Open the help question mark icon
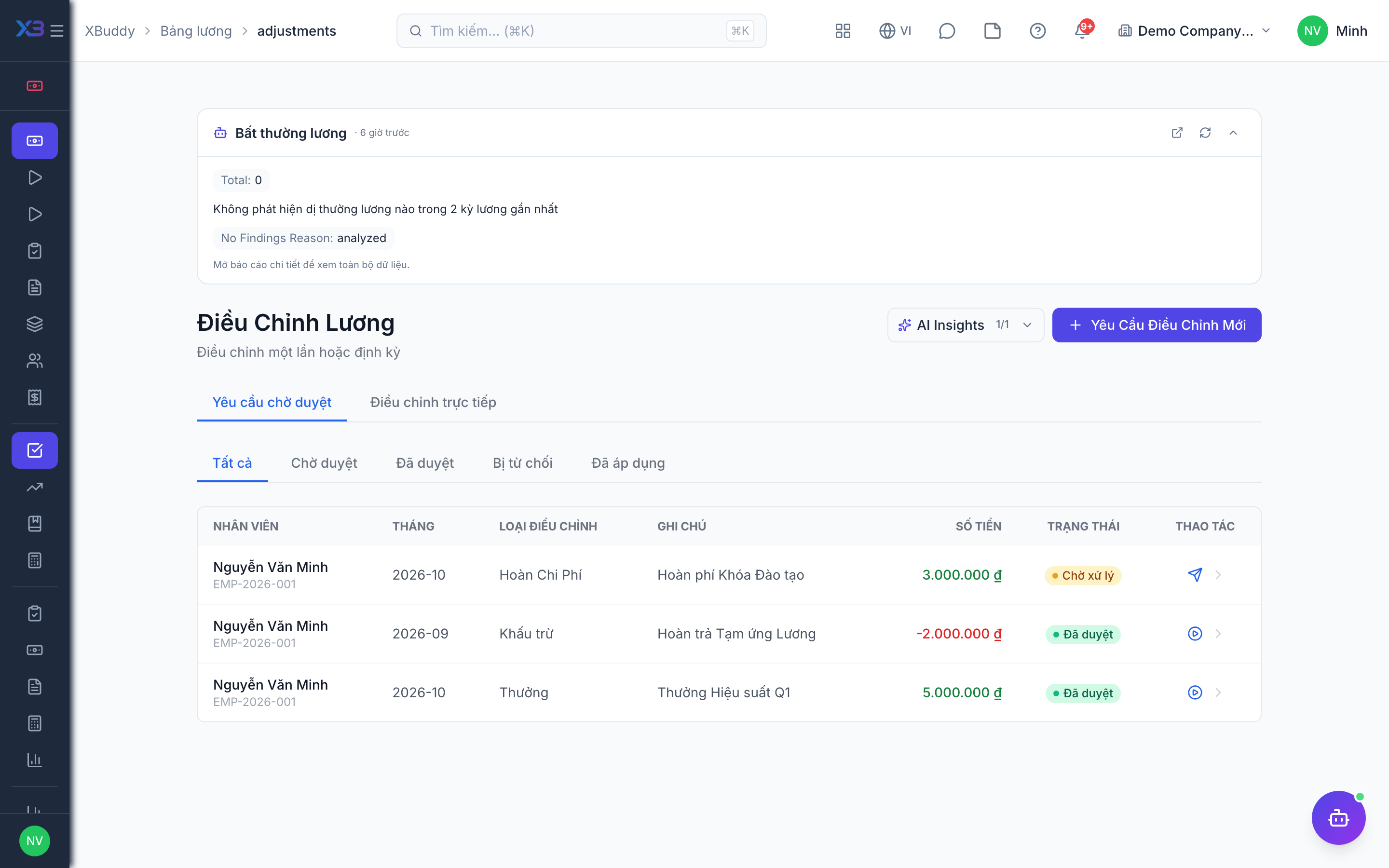Viewport: 1389px width, 868px height. pos(1037,30)
